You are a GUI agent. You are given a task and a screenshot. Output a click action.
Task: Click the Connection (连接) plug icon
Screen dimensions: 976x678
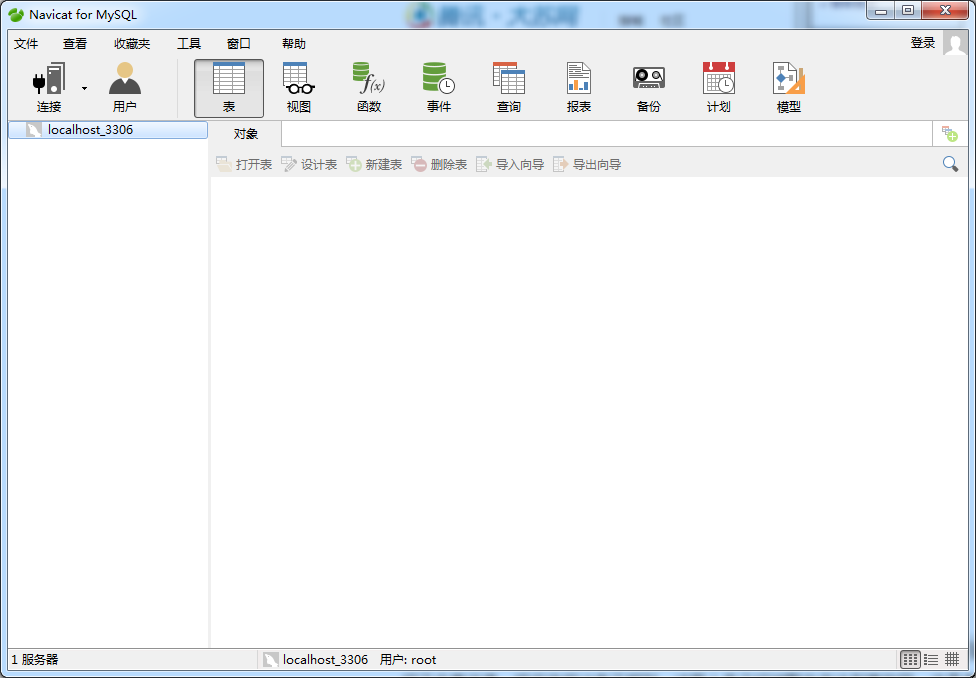click(x=49, y=80)
